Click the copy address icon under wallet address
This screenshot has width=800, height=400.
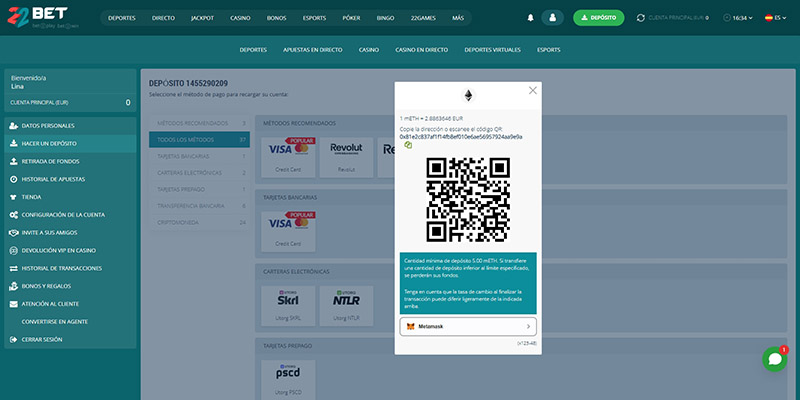[x=408, y=145]
